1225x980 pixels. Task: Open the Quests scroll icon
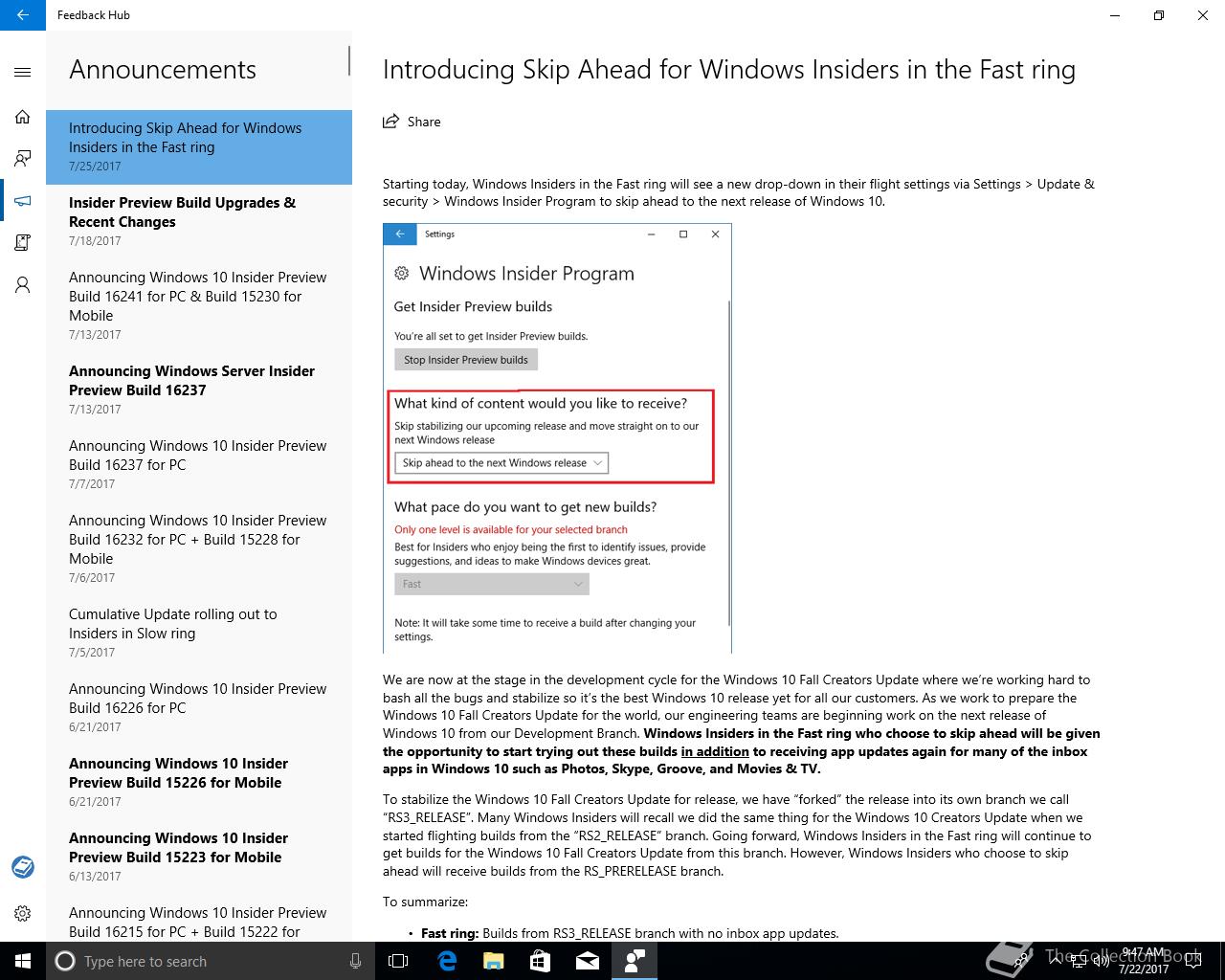23,243
